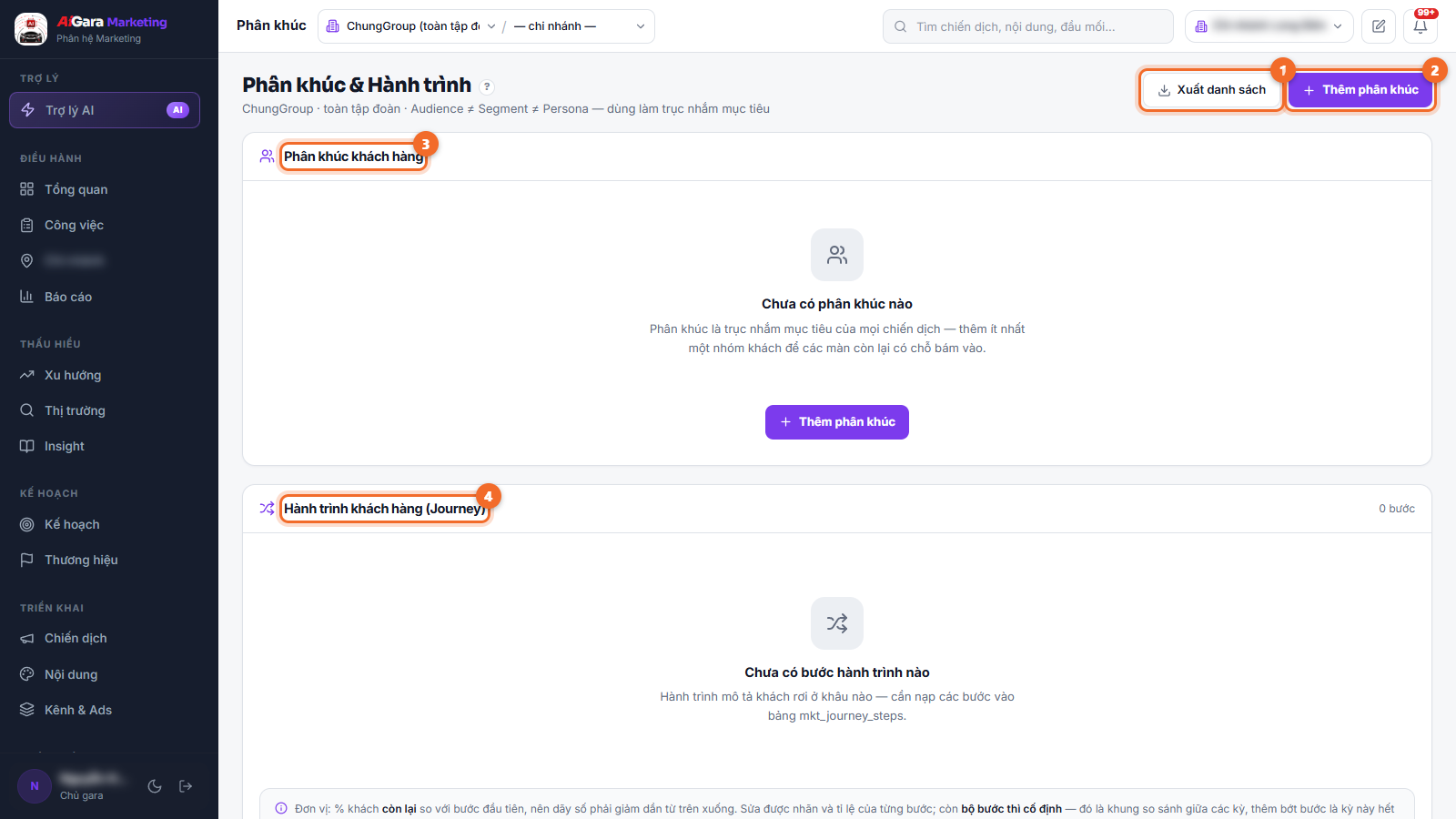Click the Phân khúc & Hành trình title

click(x=357, y=85)
